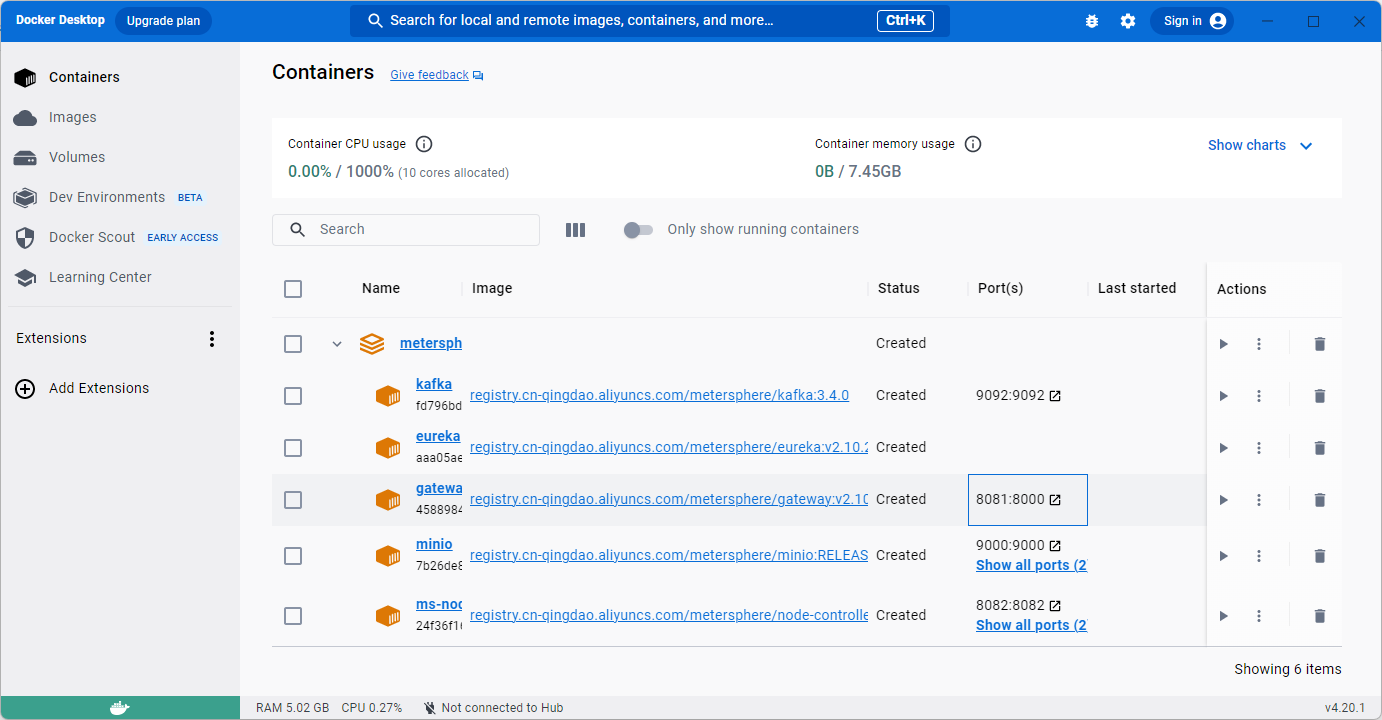1382x720 pixels.
Task: Open Dev Environments in sidebar
Action: tap(106, 197)
